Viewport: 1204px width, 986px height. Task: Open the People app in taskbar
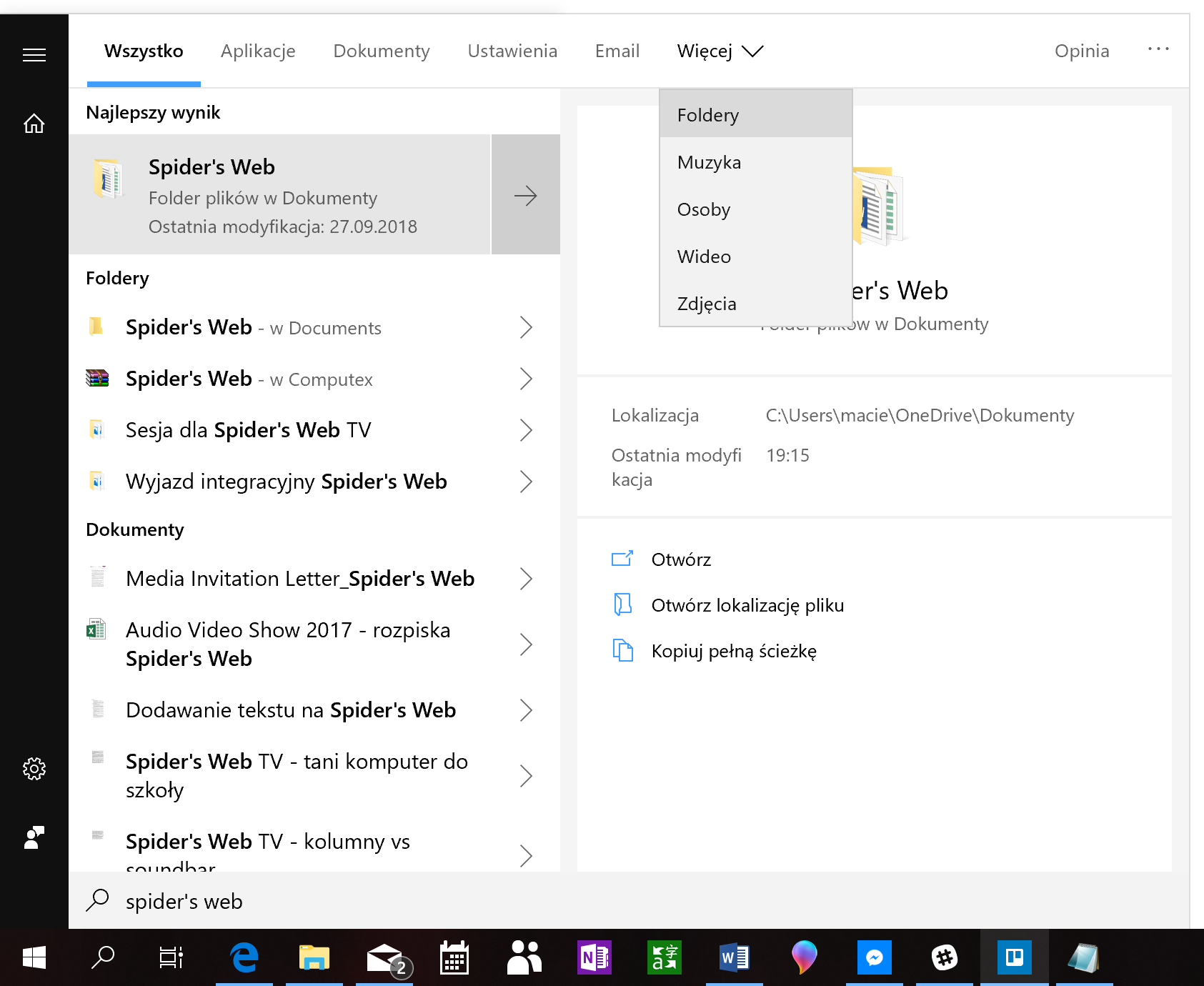524,957
